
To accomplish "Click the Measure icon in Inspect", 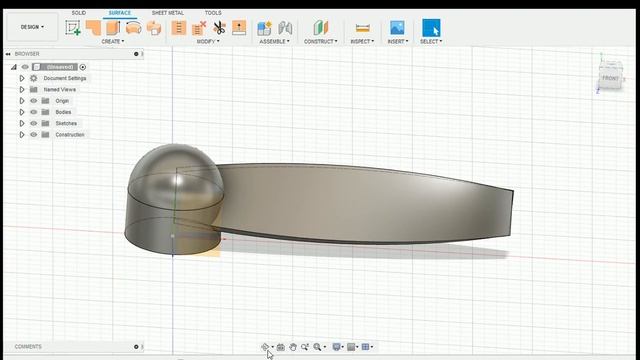I will pyautogui.click(x=362, y=28).
